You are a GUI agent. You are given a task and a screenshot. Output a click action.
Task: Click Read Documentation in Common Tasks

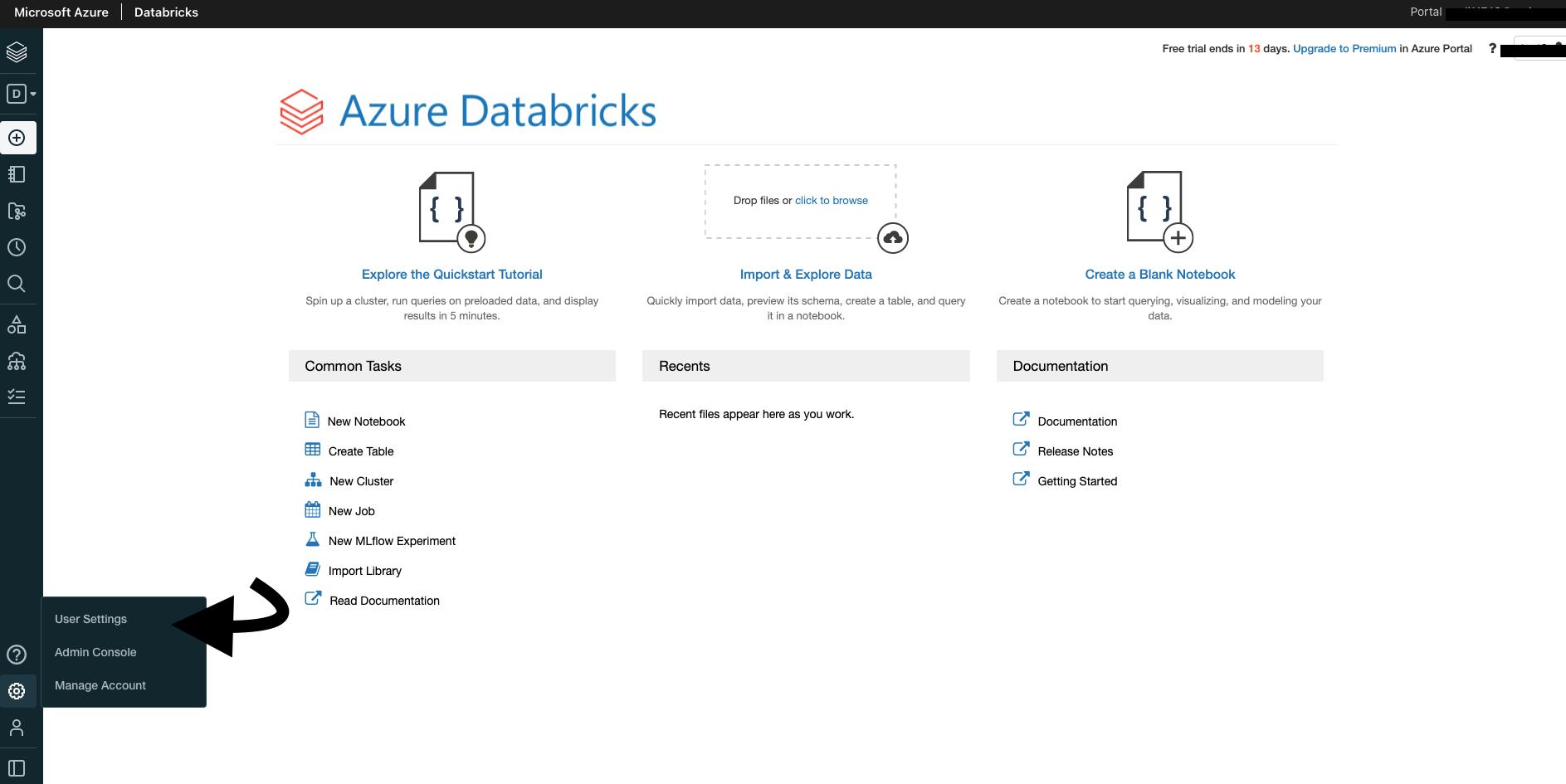pyautogui.click(x=385, y=601)
